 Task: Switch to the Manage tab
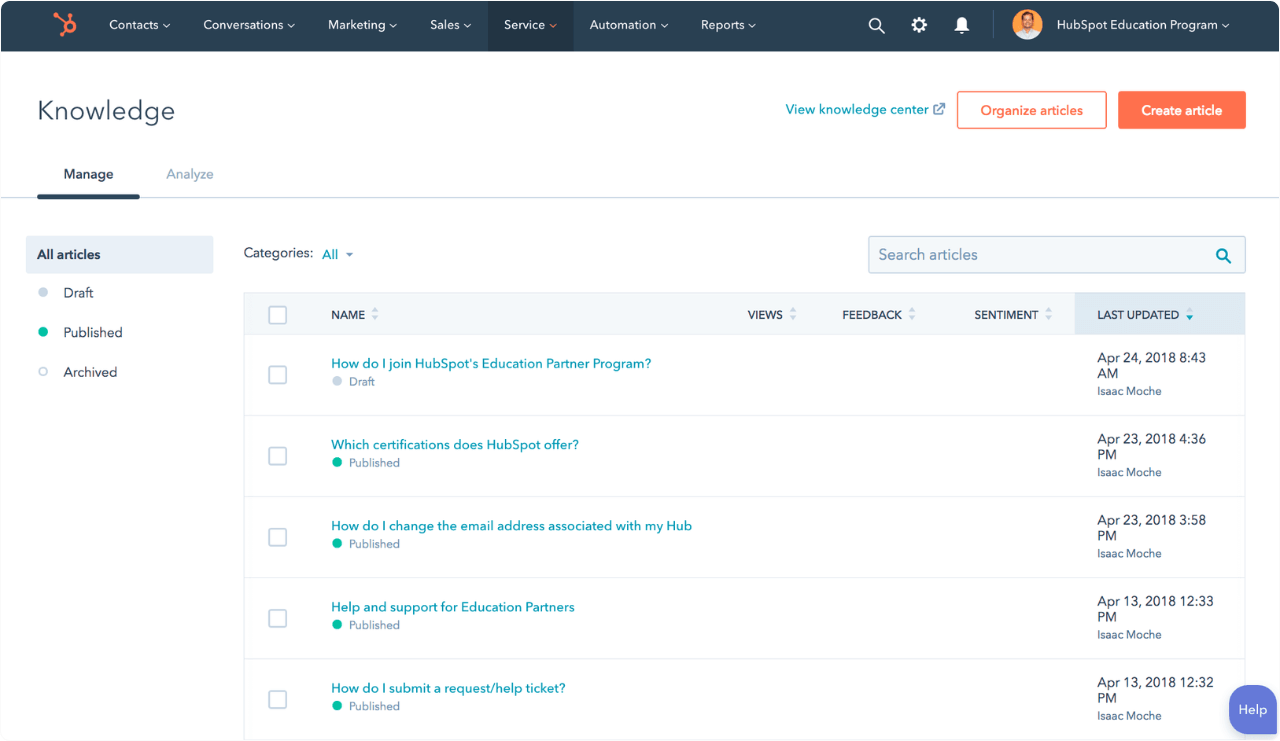(x=88, y=174)
